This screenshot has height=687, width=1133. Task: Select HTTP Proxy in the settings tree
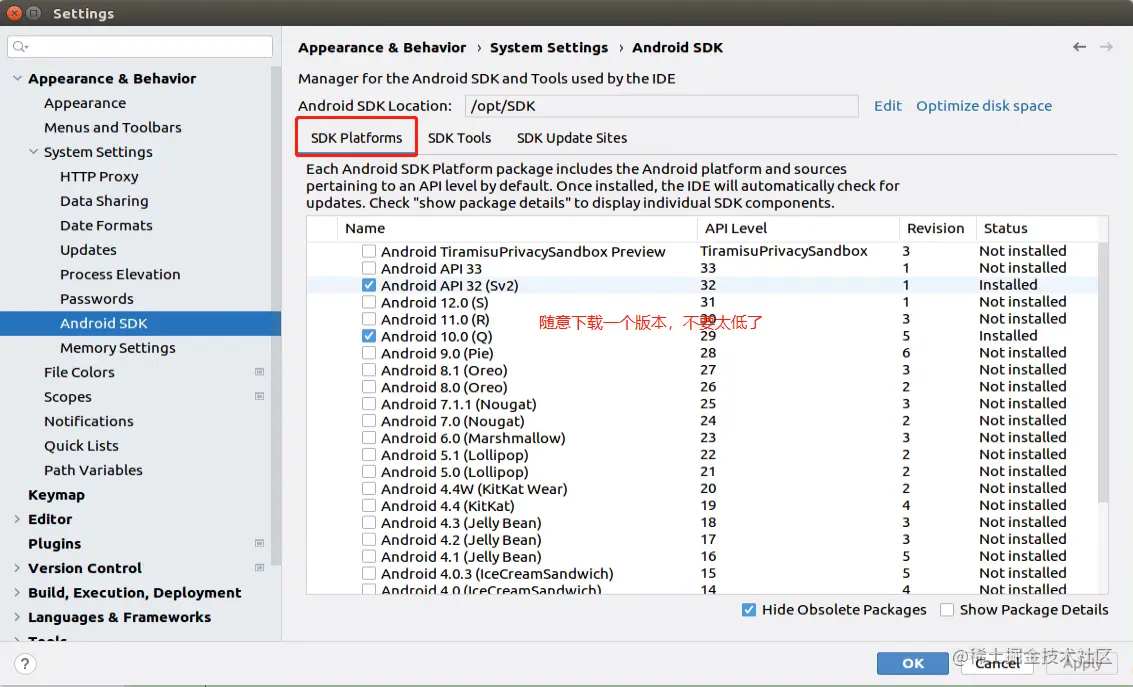pos(99,176)
